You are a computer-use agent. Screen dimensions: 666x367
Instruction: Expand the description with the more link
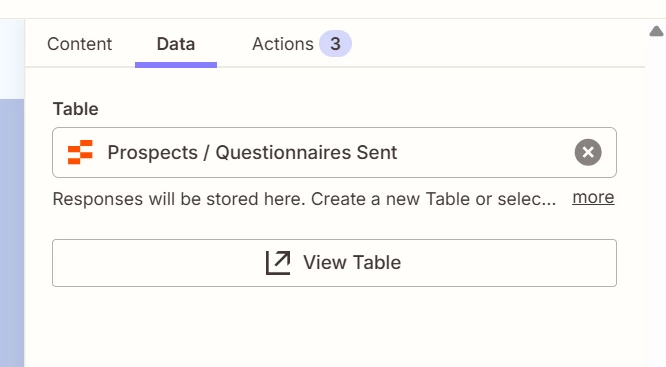point(593,198)
